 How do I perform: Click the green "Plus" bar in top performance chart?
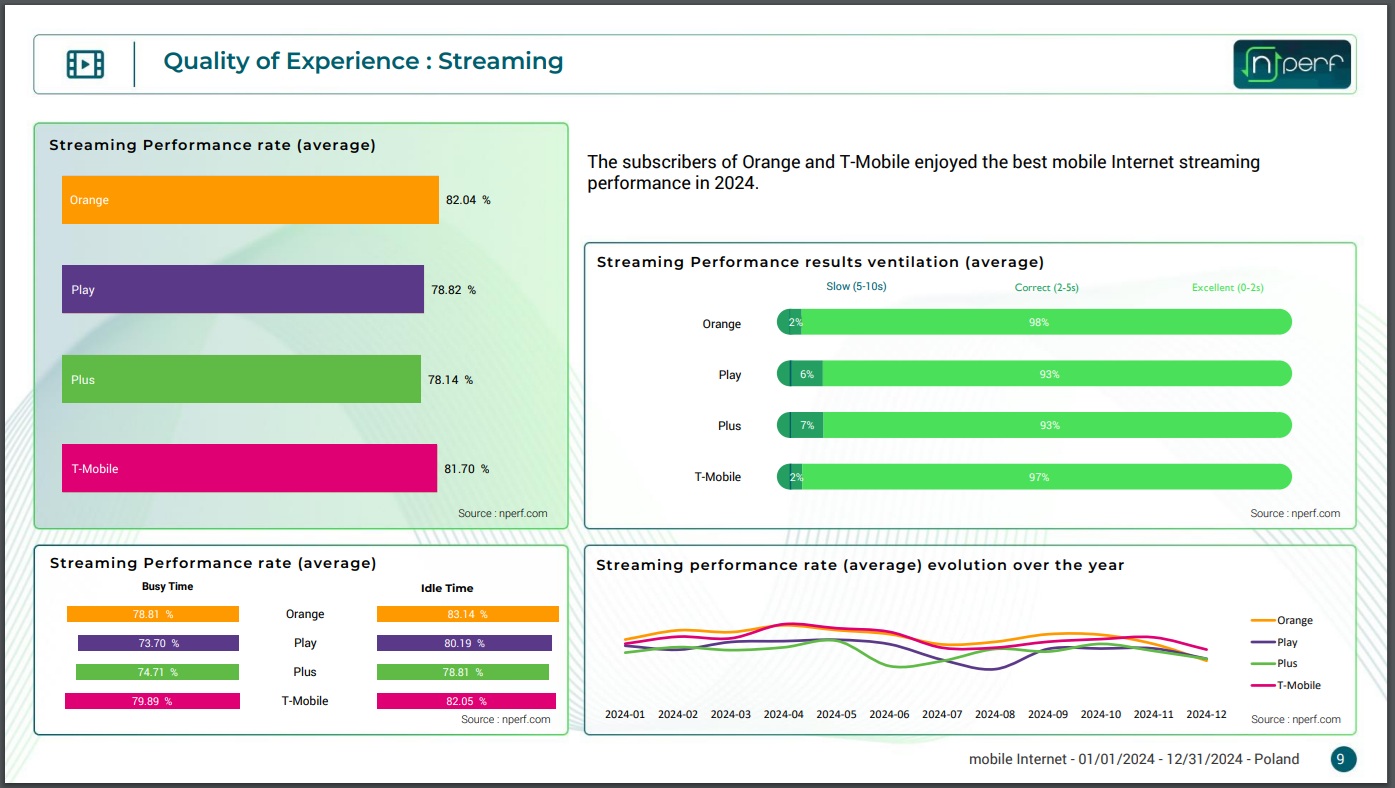tap(241, 379)
